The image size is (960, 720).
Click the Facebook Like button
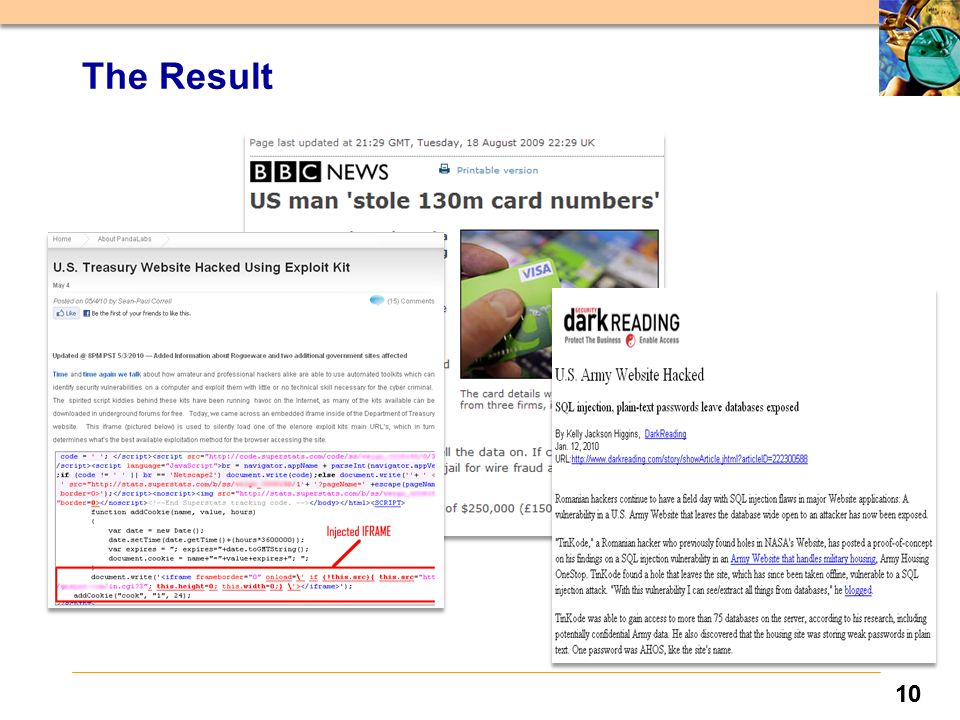[66, 313]
